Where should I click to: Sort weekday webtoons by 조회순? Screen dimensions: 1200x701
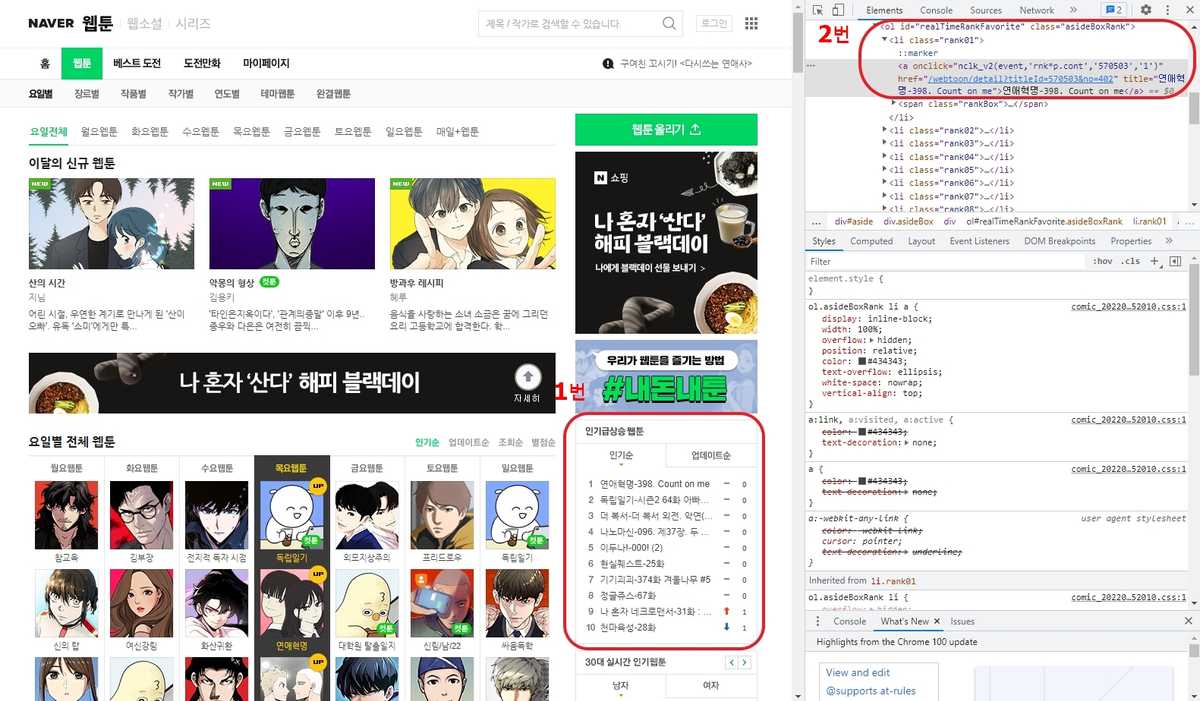point(511,442)
